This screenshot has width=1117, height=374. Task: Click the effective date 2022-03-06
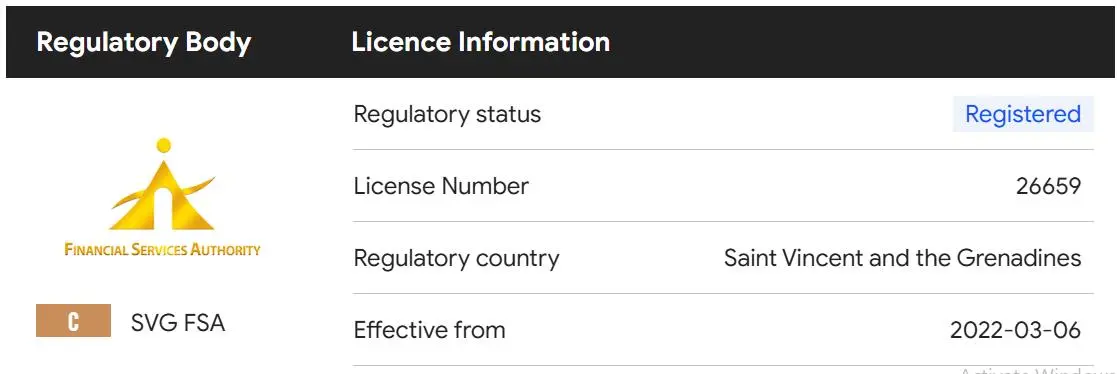[x=1015, y=330]
